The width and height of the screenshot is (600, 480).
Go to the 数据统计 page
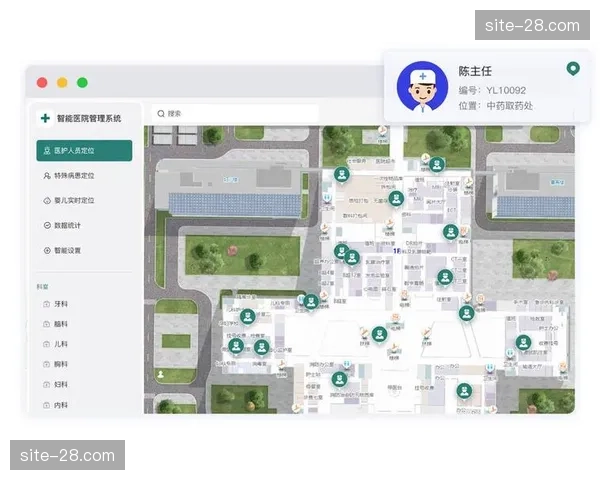coord(62,225)
